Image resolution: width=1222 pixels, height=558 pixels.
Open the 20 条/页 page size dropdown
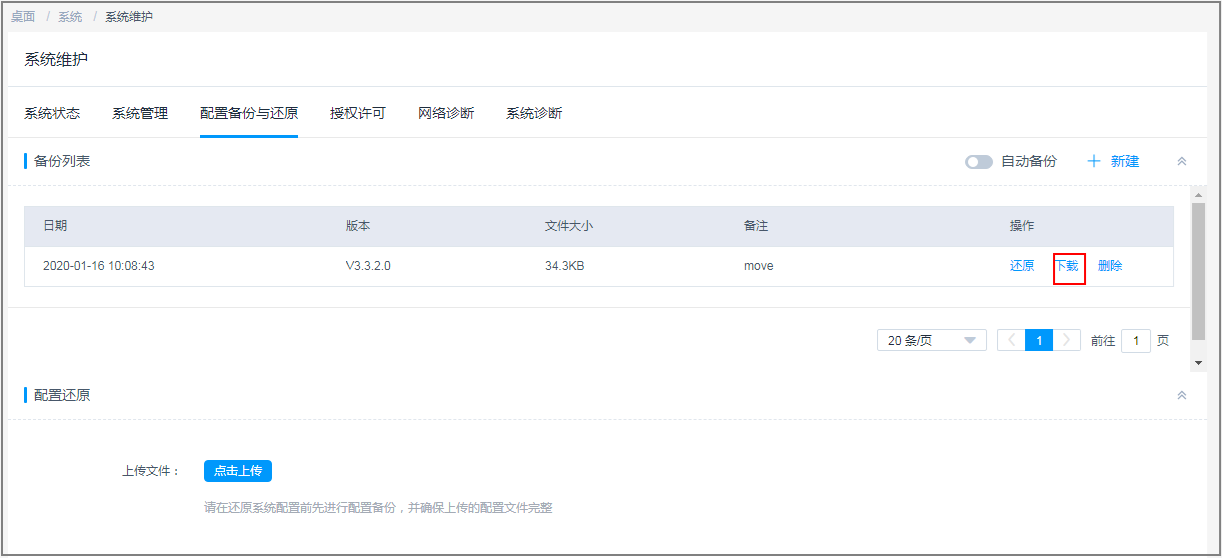pyautogui.click(x=931, y=341)
